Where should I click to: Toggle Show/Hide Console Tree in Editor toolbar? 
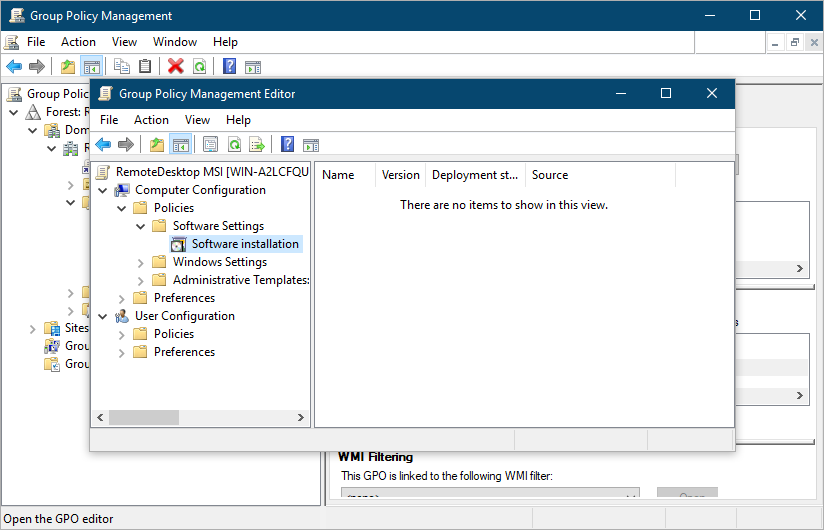[x=181, y=144]
